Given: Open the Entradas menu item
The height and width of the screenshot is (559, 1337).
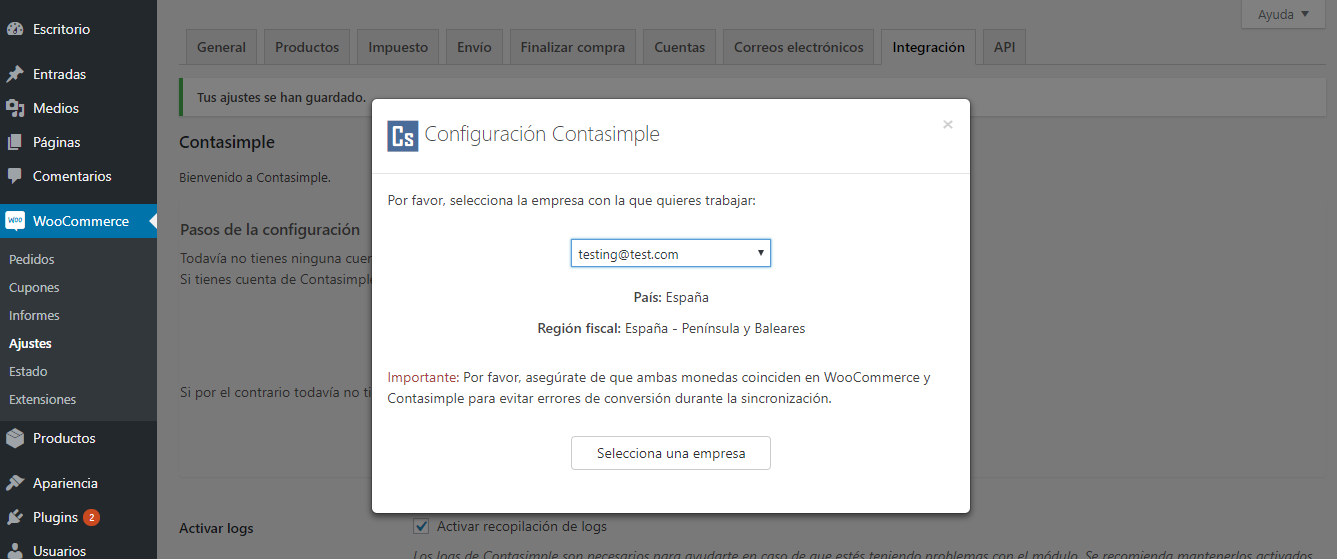Looking at the screenshot, I should coord(78,74).
